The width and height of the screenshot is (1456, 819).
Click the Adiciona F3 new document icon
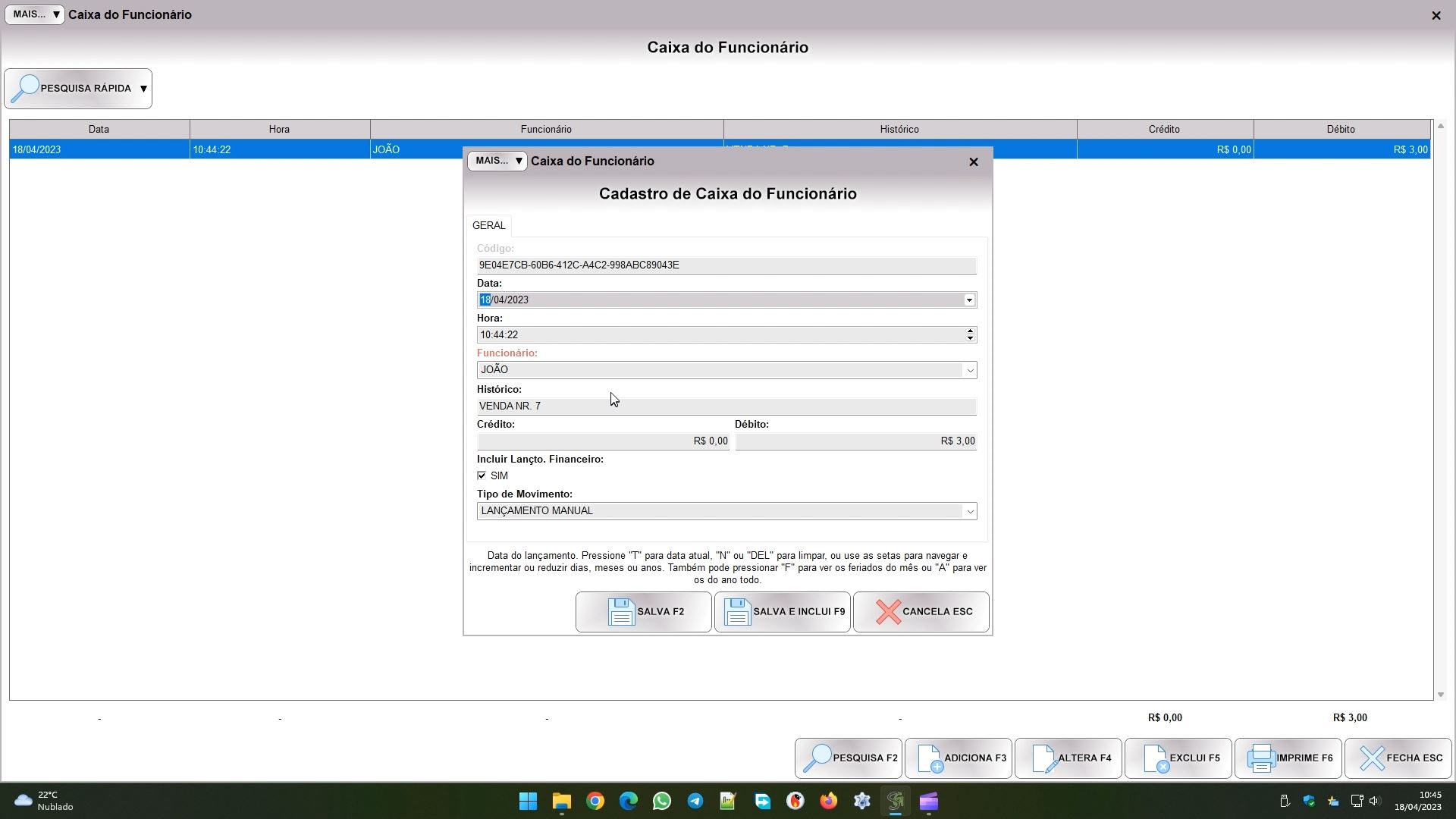pyautogui.click(x=930, y=758)
